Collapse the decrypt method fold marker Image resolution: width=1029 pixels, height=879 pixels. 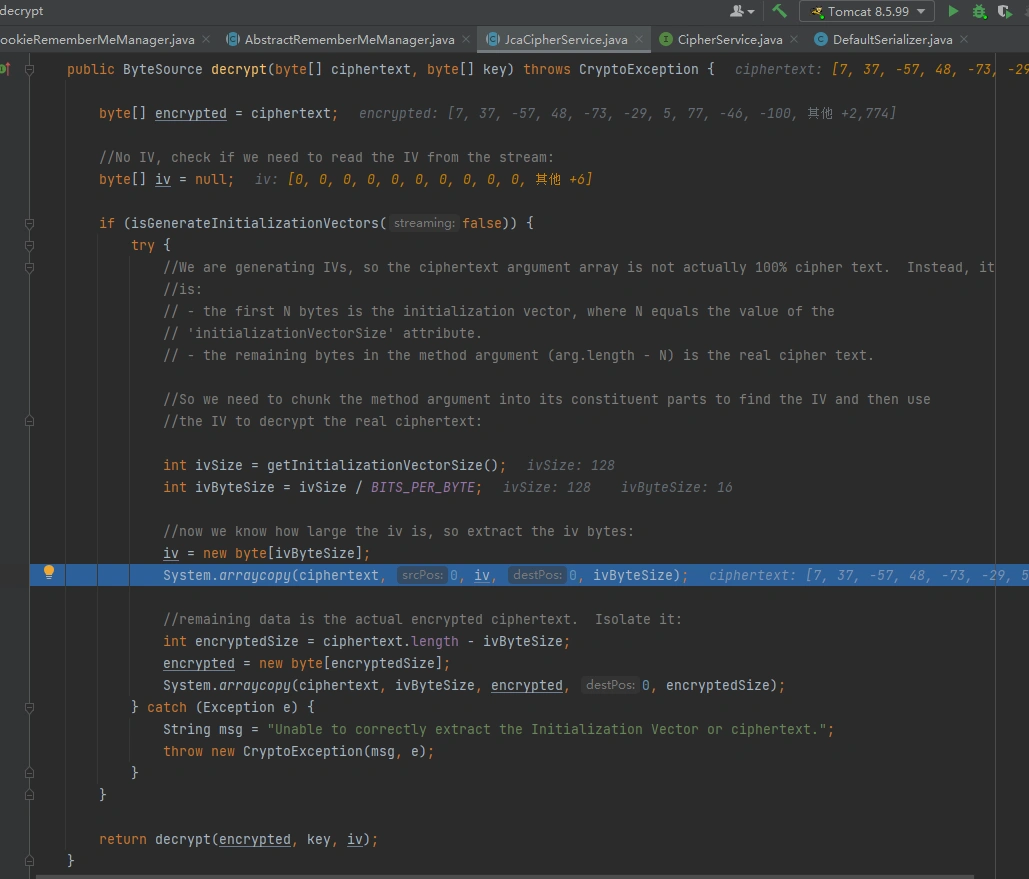click(30, 70)
